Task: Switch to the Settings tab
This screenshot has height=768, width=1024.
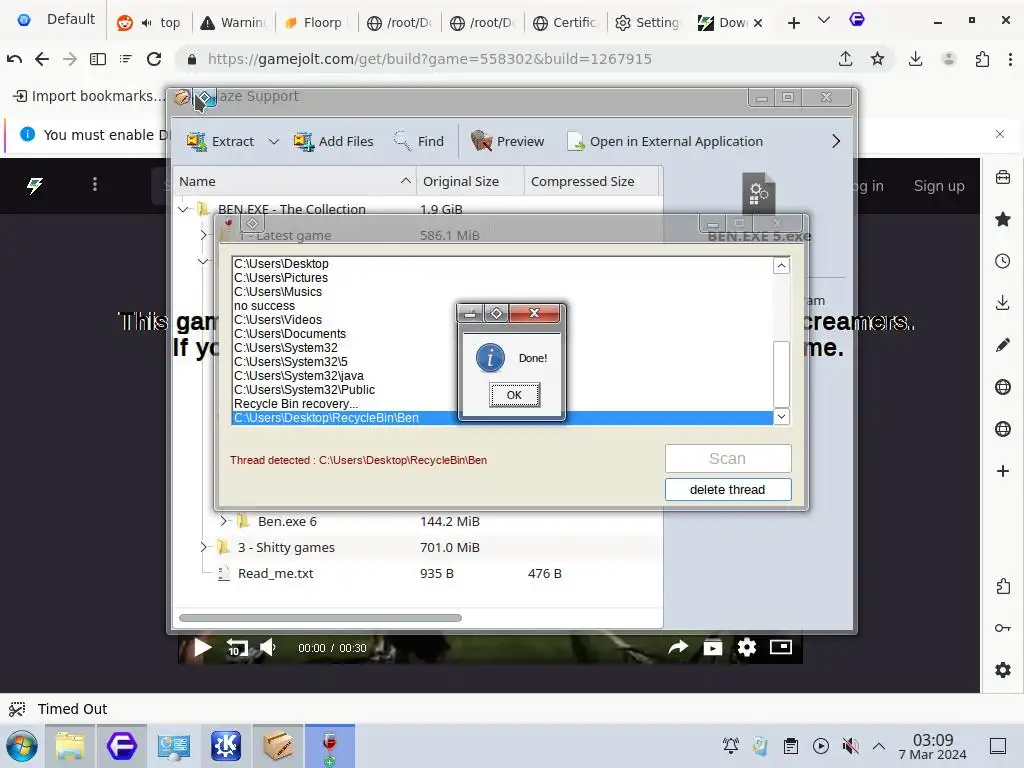Action: [648, 22]
